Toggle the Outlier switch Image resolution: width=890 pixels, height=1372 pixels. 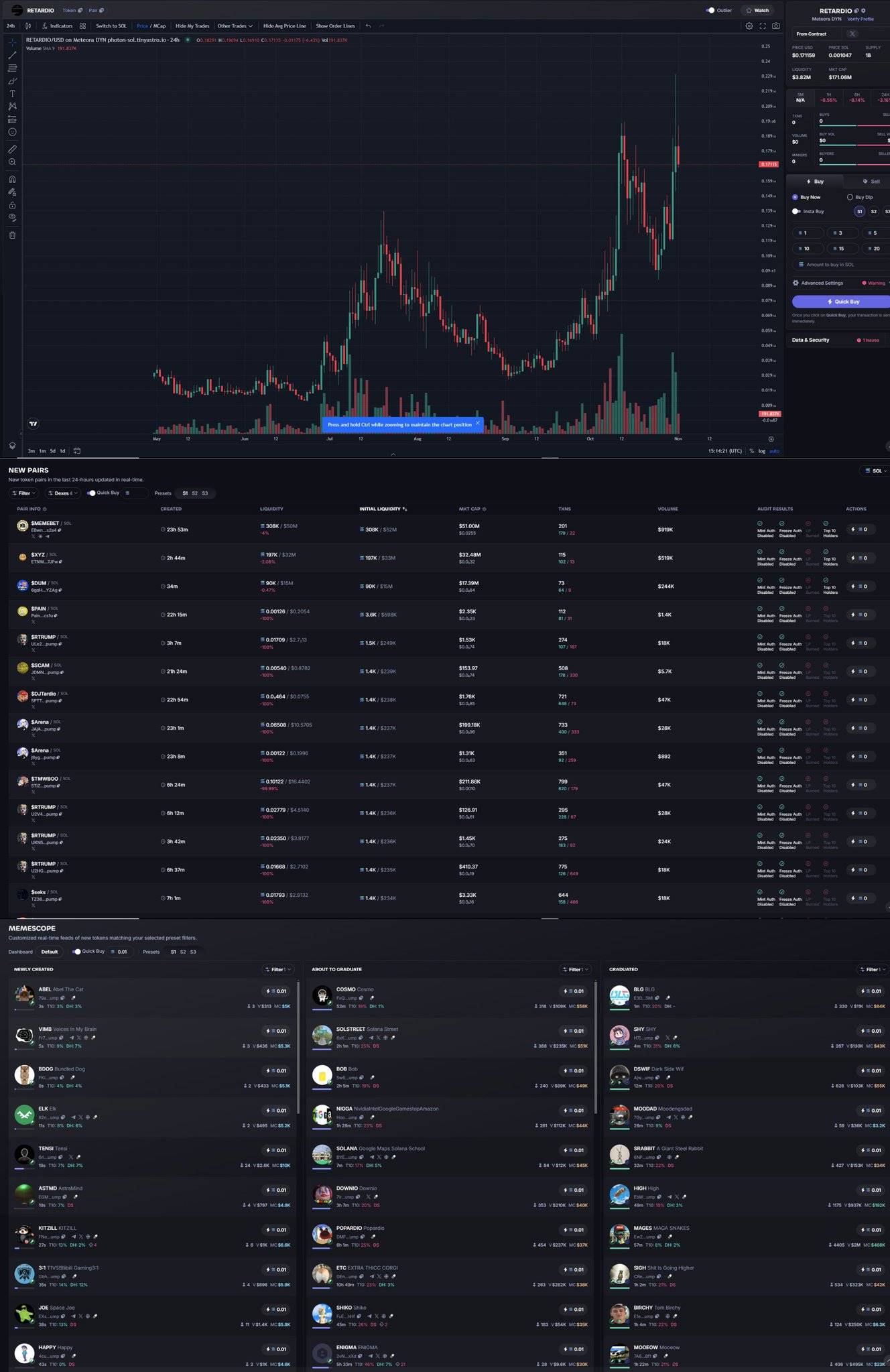click(710, 10)
